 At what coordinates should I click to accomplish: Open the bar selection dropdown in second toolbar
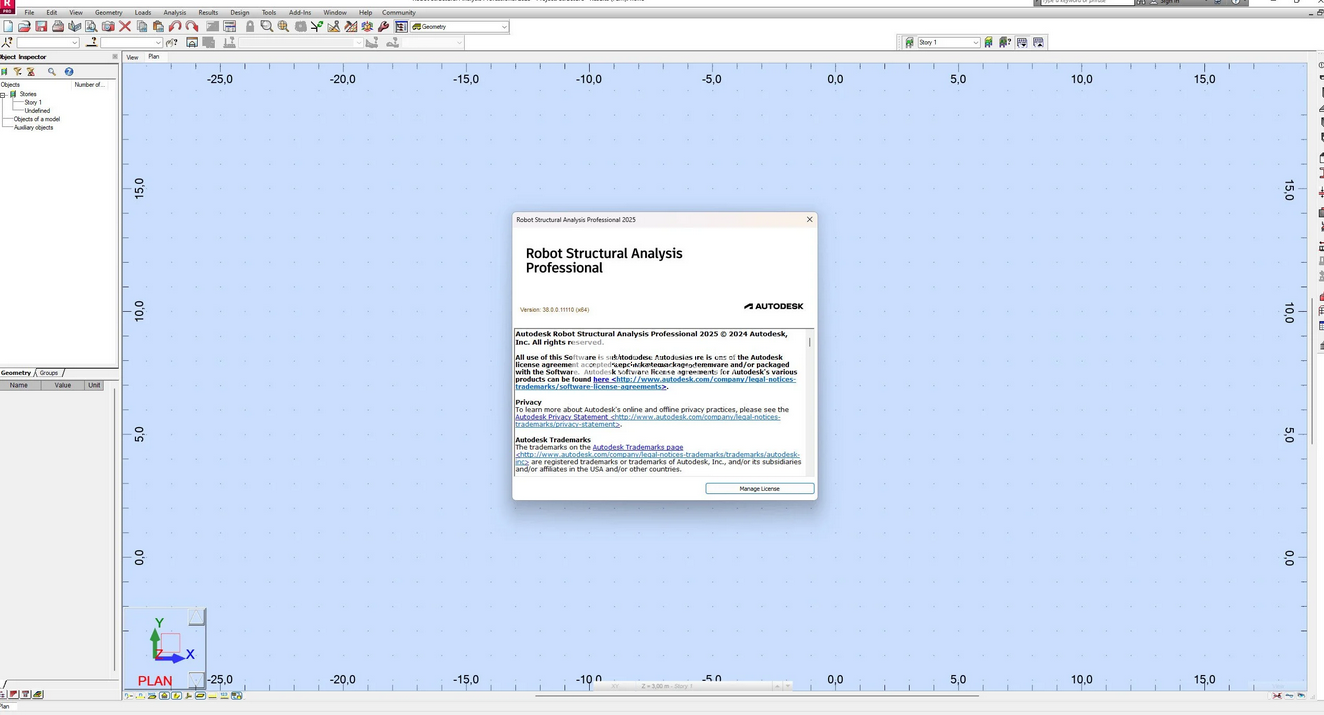(x=131, y=43)
